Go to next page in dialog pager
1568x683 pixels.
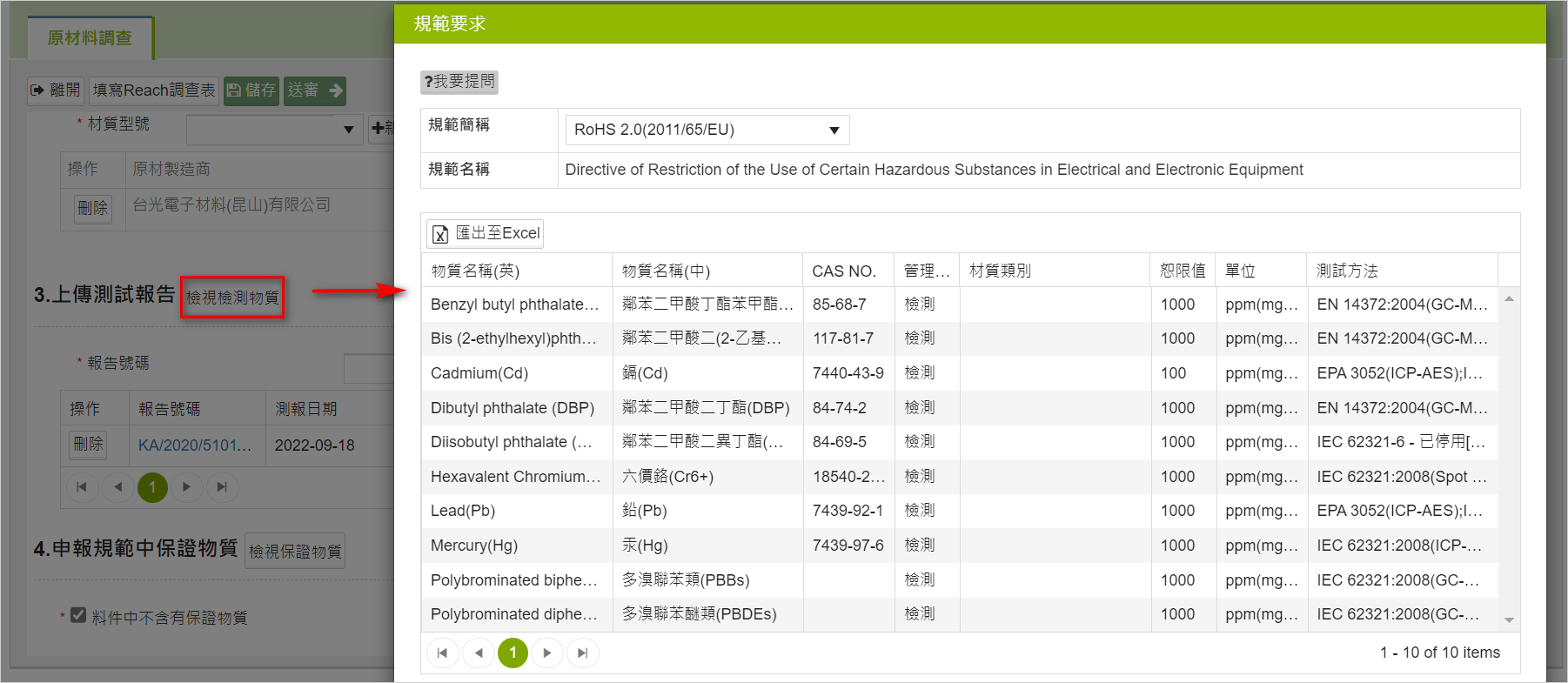546,653
